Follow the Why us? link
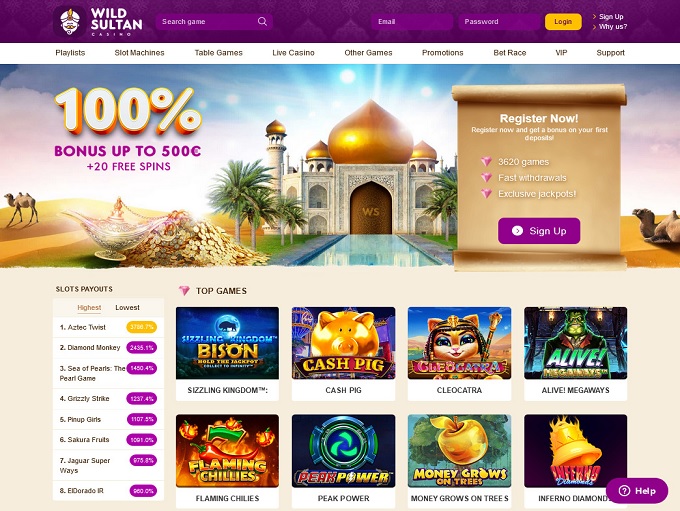680x511 pixels. click(x=613, y=26)
